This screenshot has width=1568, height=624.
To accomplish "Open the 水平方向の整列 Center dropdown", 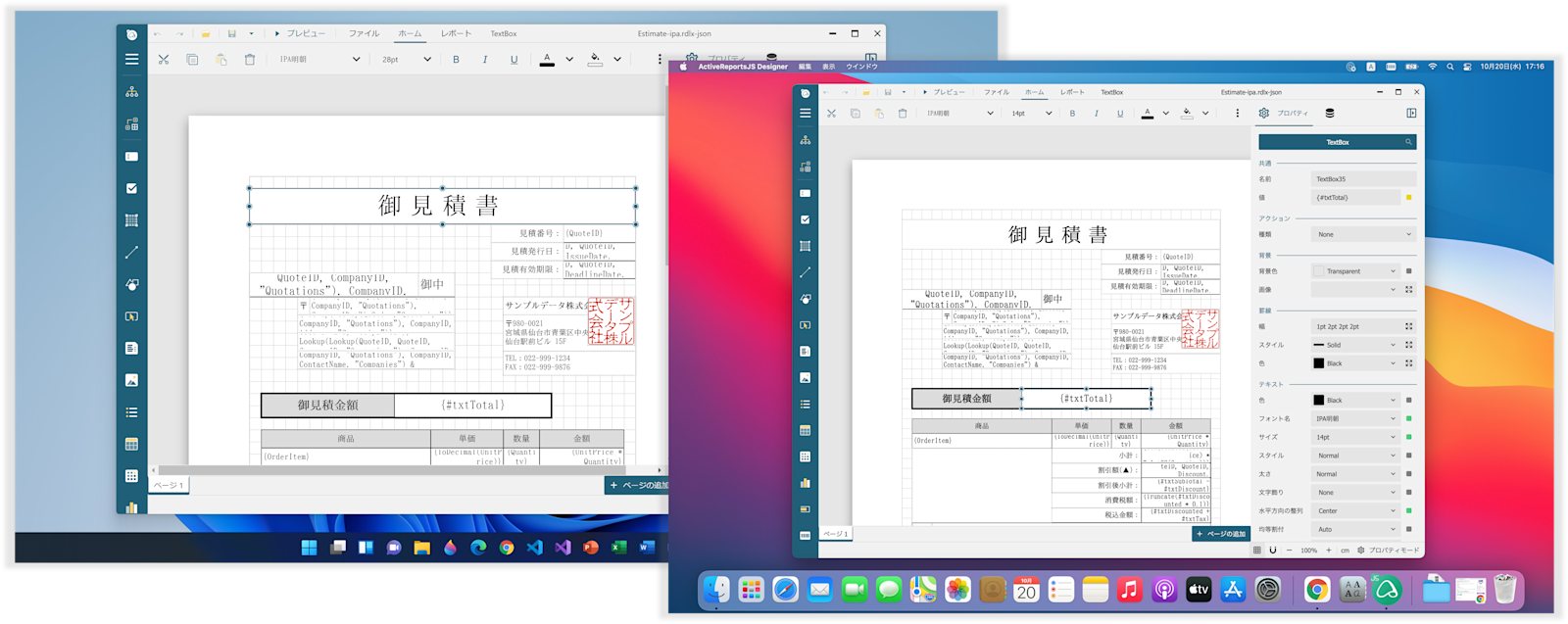I will (x=1355, y=510).
